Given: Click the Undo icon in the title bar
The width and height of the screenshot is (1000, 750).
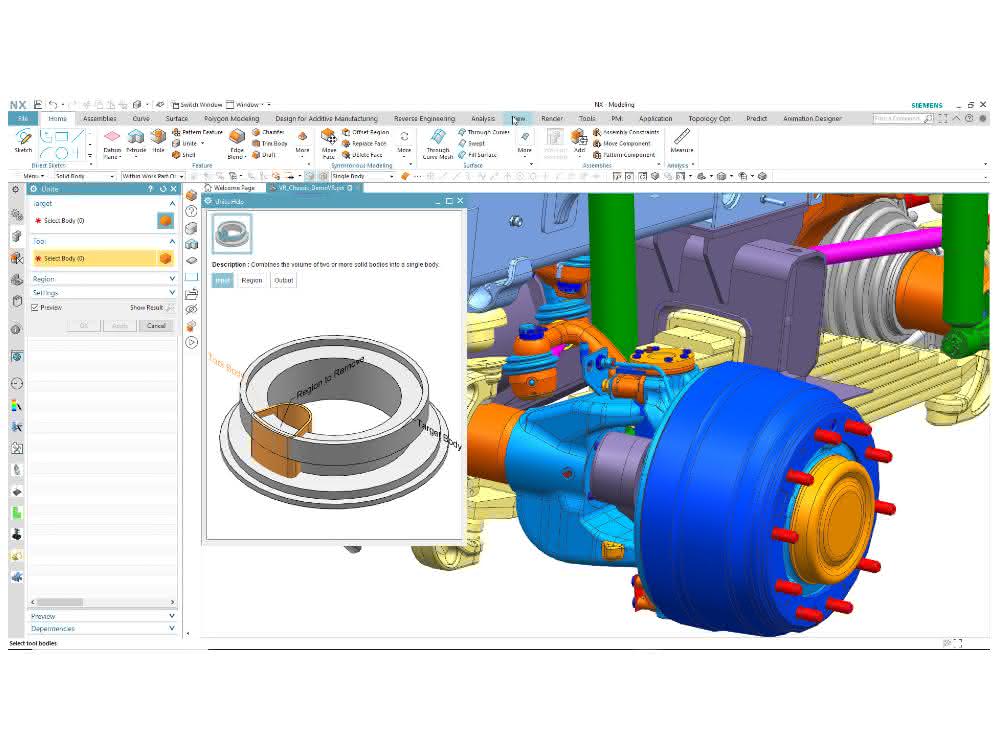Looking at the screenshot, I should [53, 105].
